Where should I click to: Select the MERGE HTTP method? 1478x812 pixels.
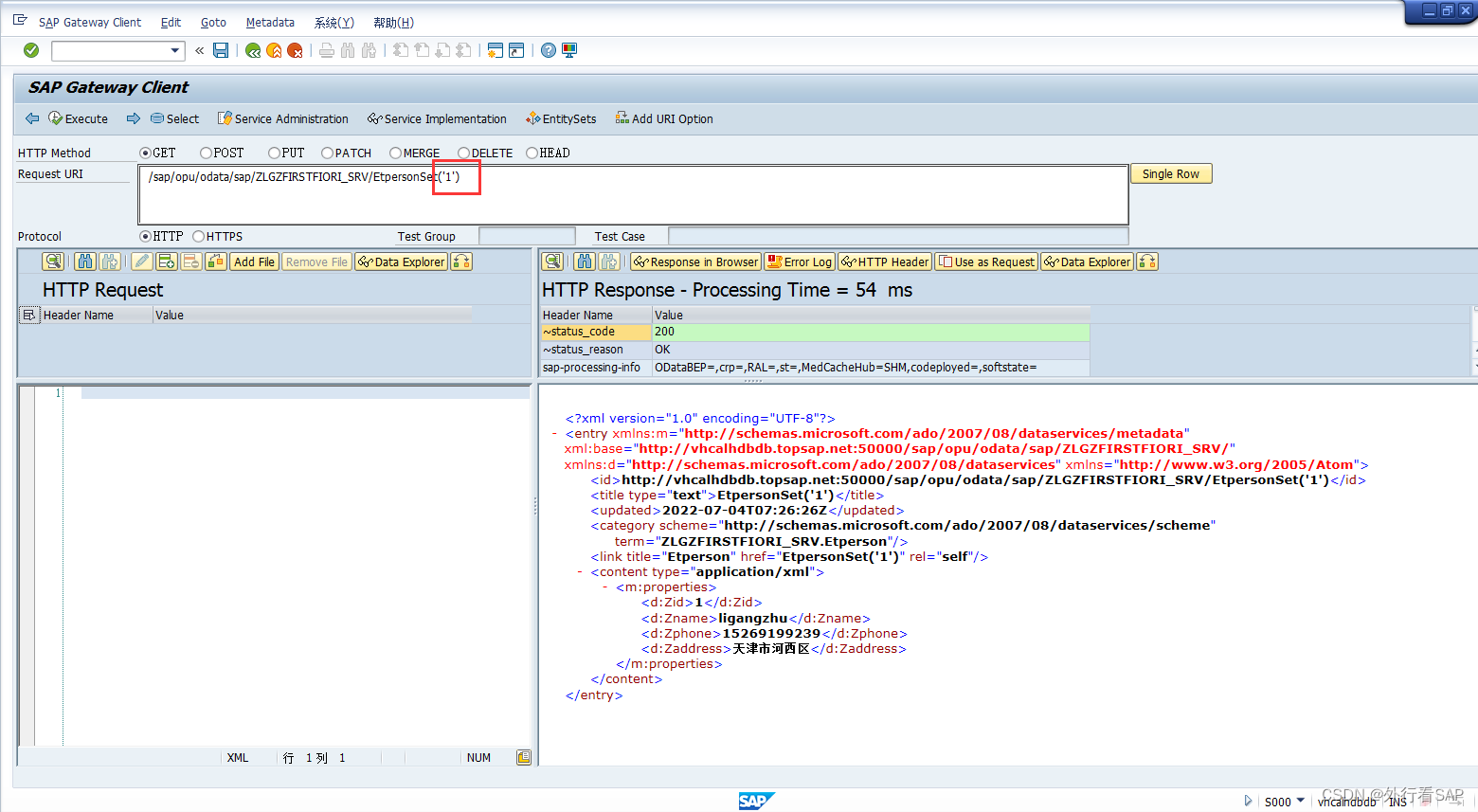[x=395, y=153]
